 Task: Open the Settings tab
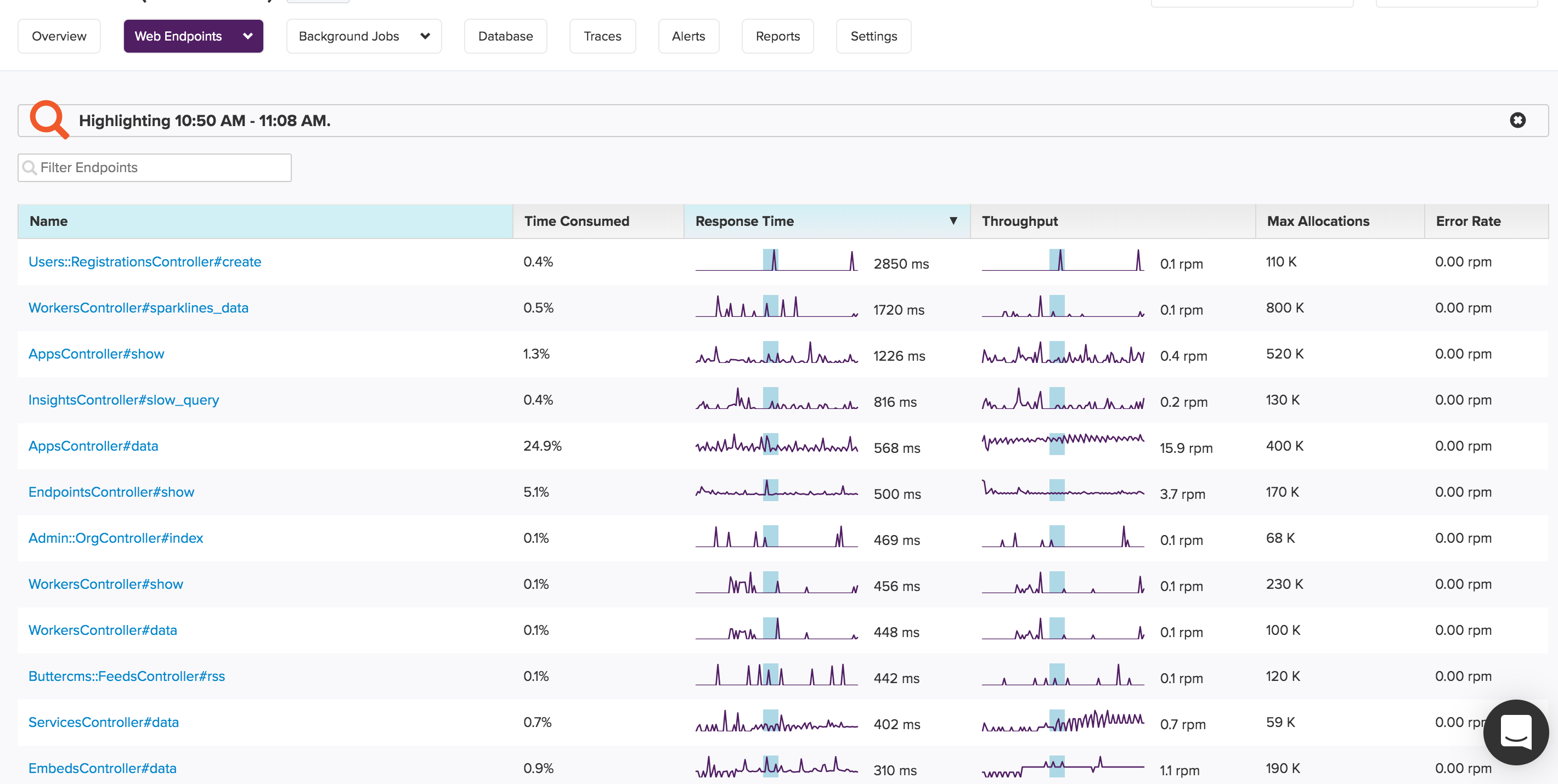click(x=873, y=36)
